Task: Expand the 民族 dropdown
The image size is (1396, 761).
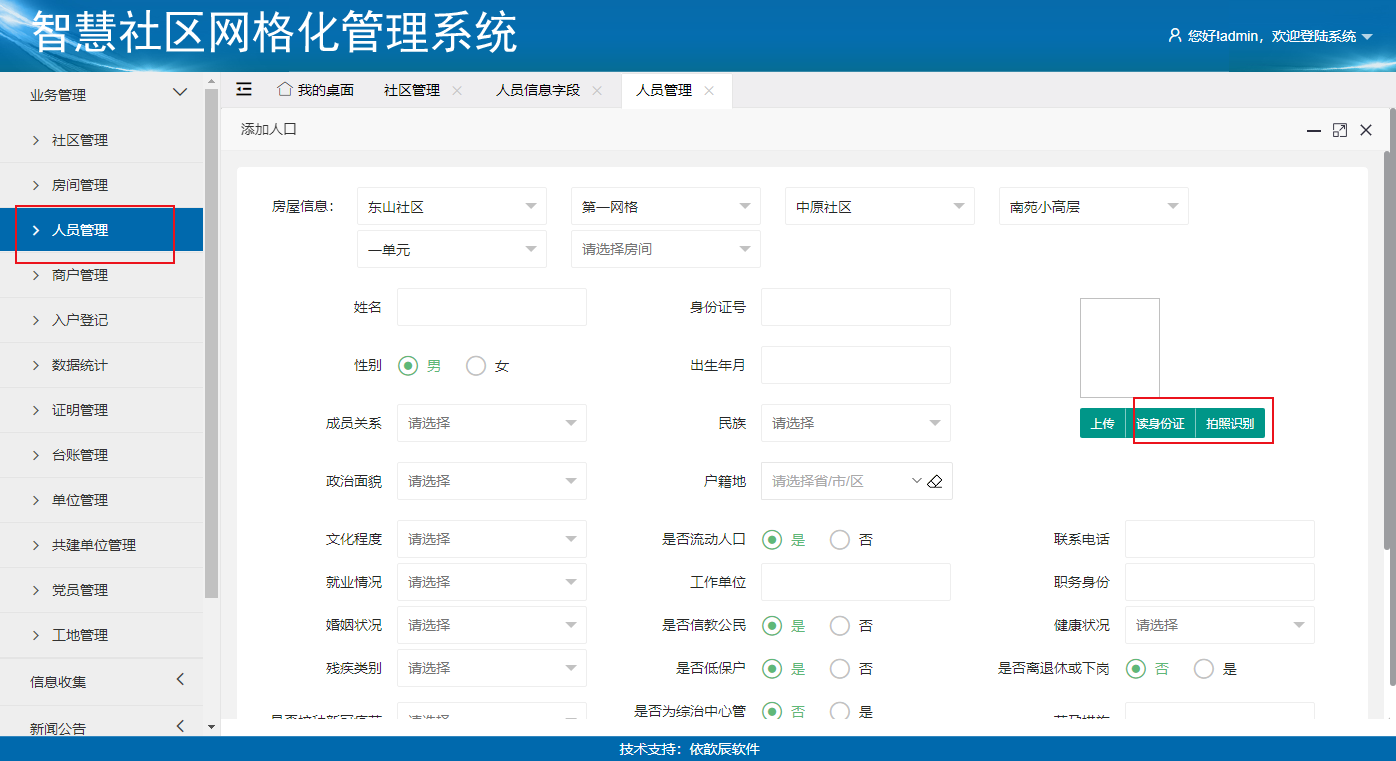Action: 855,423
